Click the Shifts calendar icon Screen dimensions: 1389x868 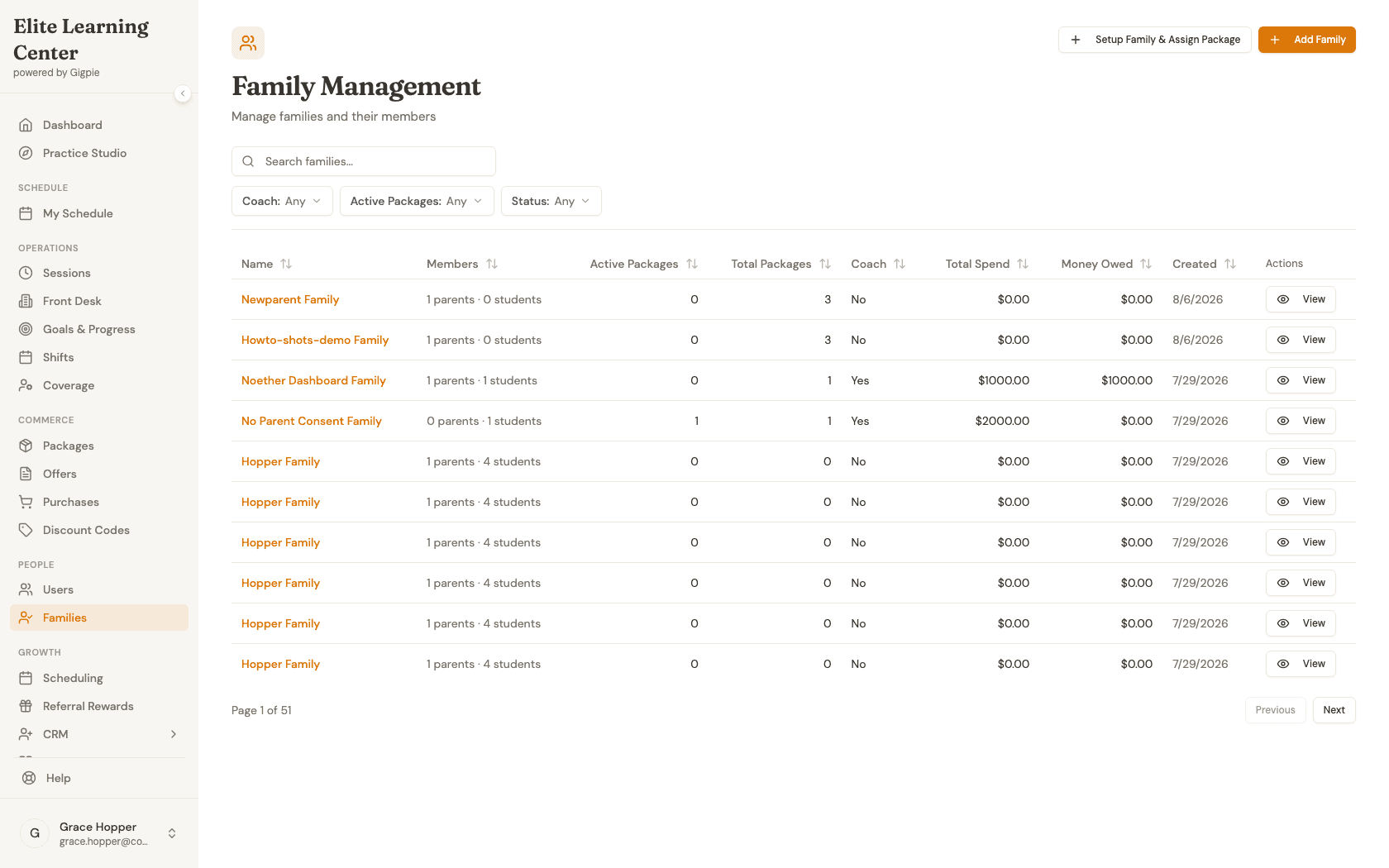click(26, 357)
